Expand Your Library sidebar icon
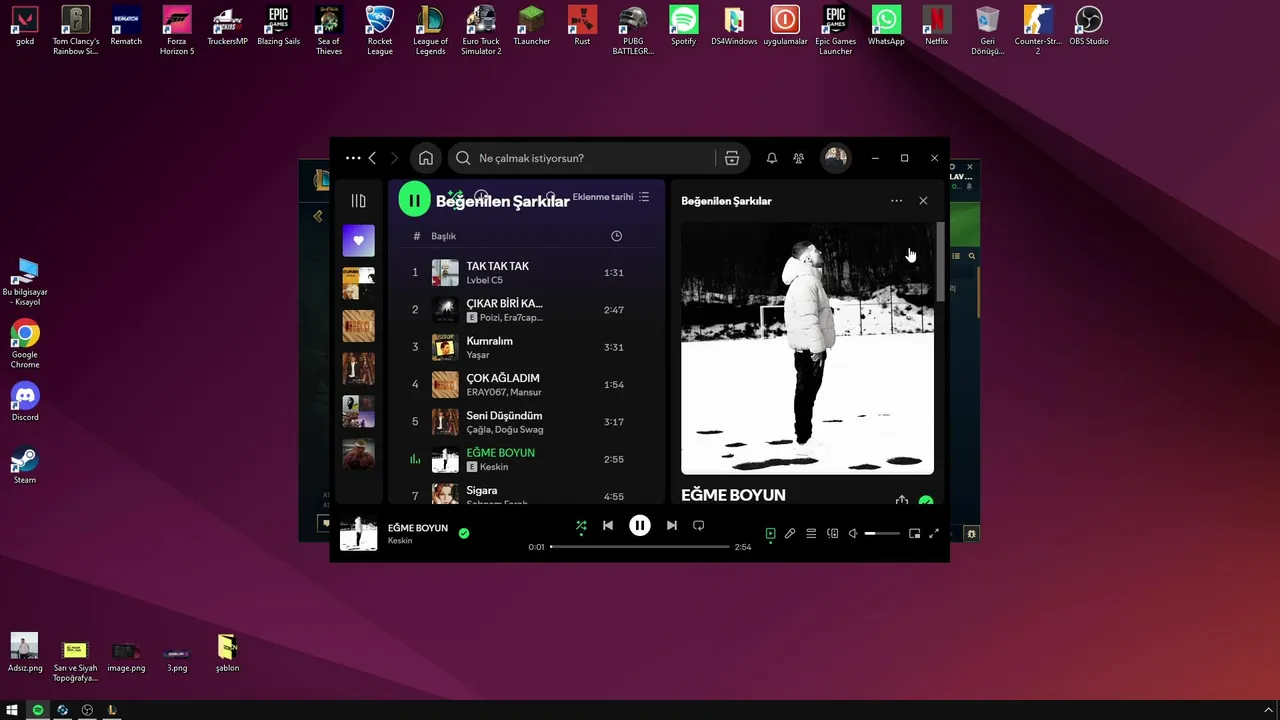Image resolution: width=1280 pixels, height=720 pixels. pyautogui.click(x=358, y=201)
